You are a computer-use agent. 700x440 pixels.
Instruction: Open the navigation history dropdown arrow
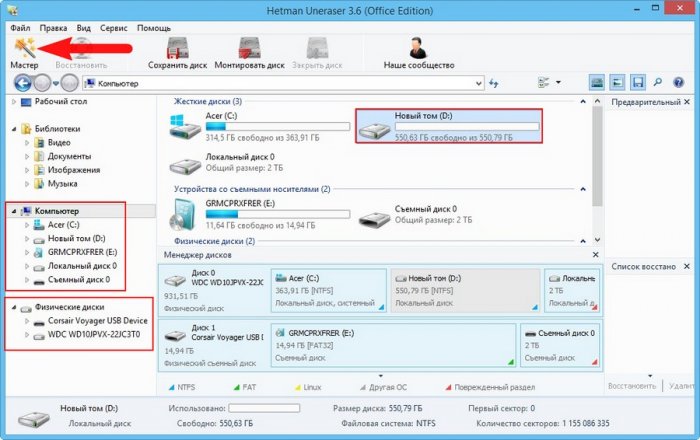(56, 83)
